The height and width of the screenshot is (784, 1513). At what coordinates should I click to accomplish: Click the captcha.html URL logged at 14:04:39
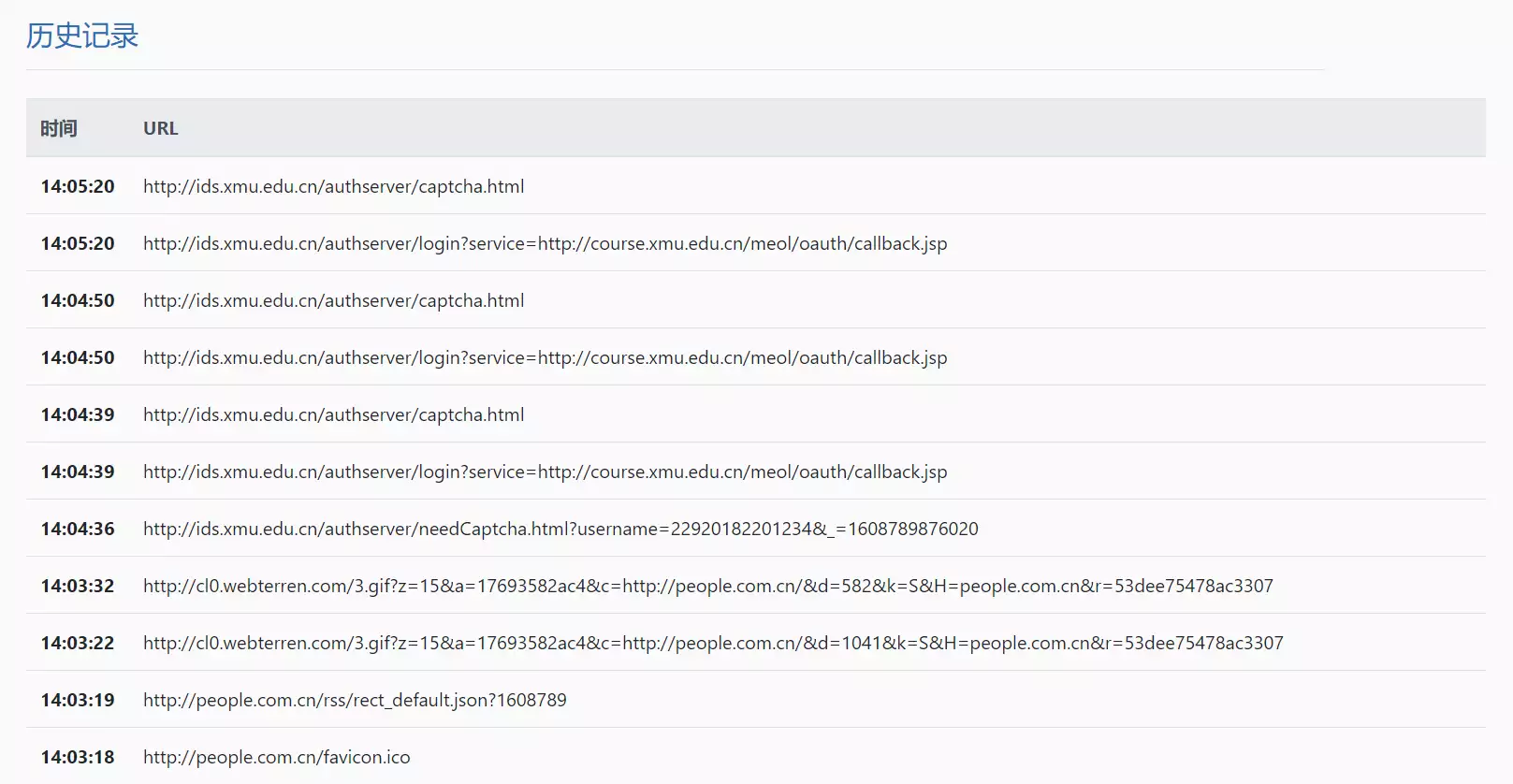pos(333,414)
